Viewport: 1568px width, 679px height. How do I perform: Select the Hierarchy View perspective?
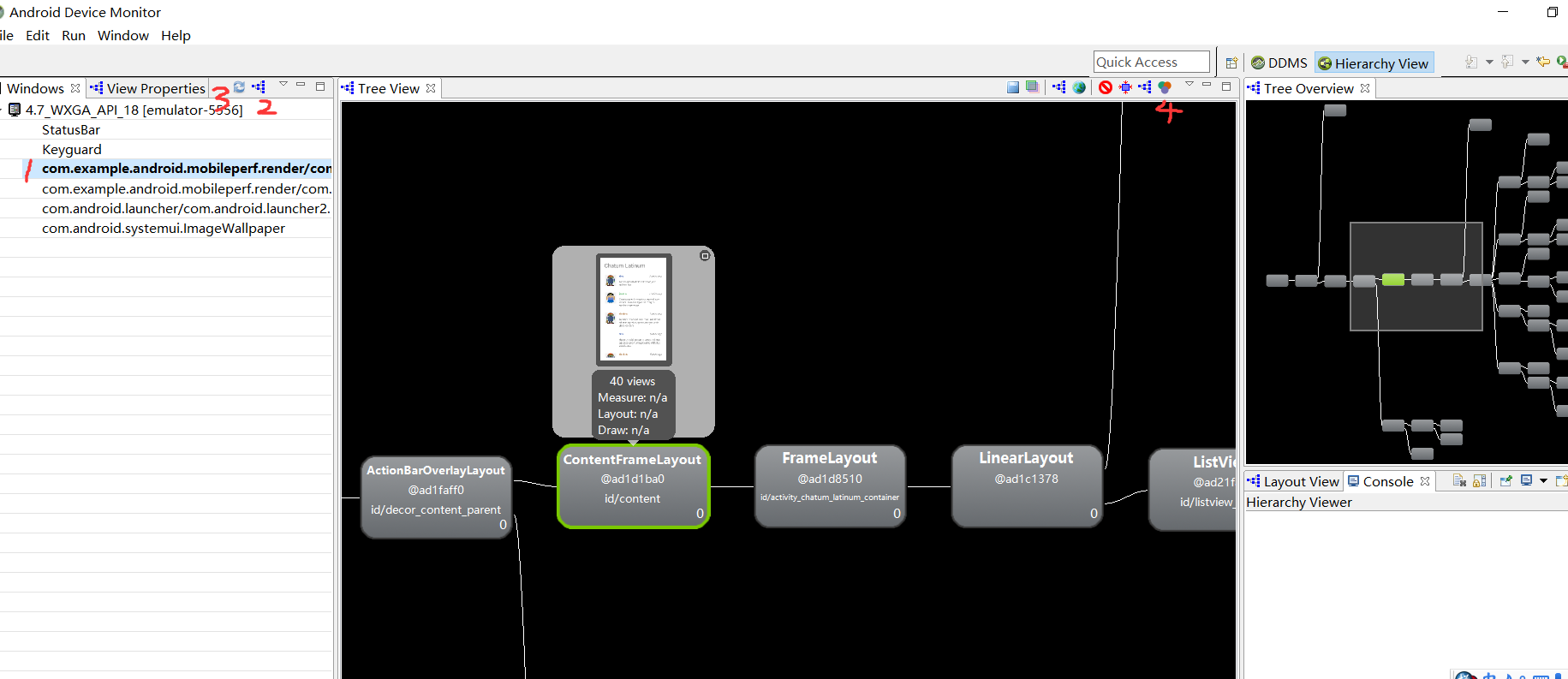coord(1374,63)
